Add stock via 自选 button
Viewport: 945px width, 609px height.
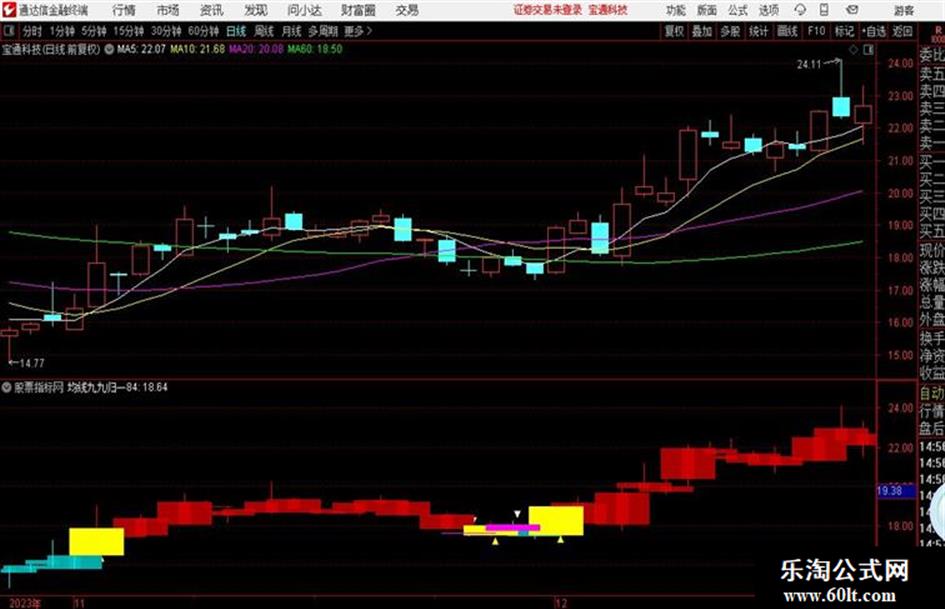point(873,31)
